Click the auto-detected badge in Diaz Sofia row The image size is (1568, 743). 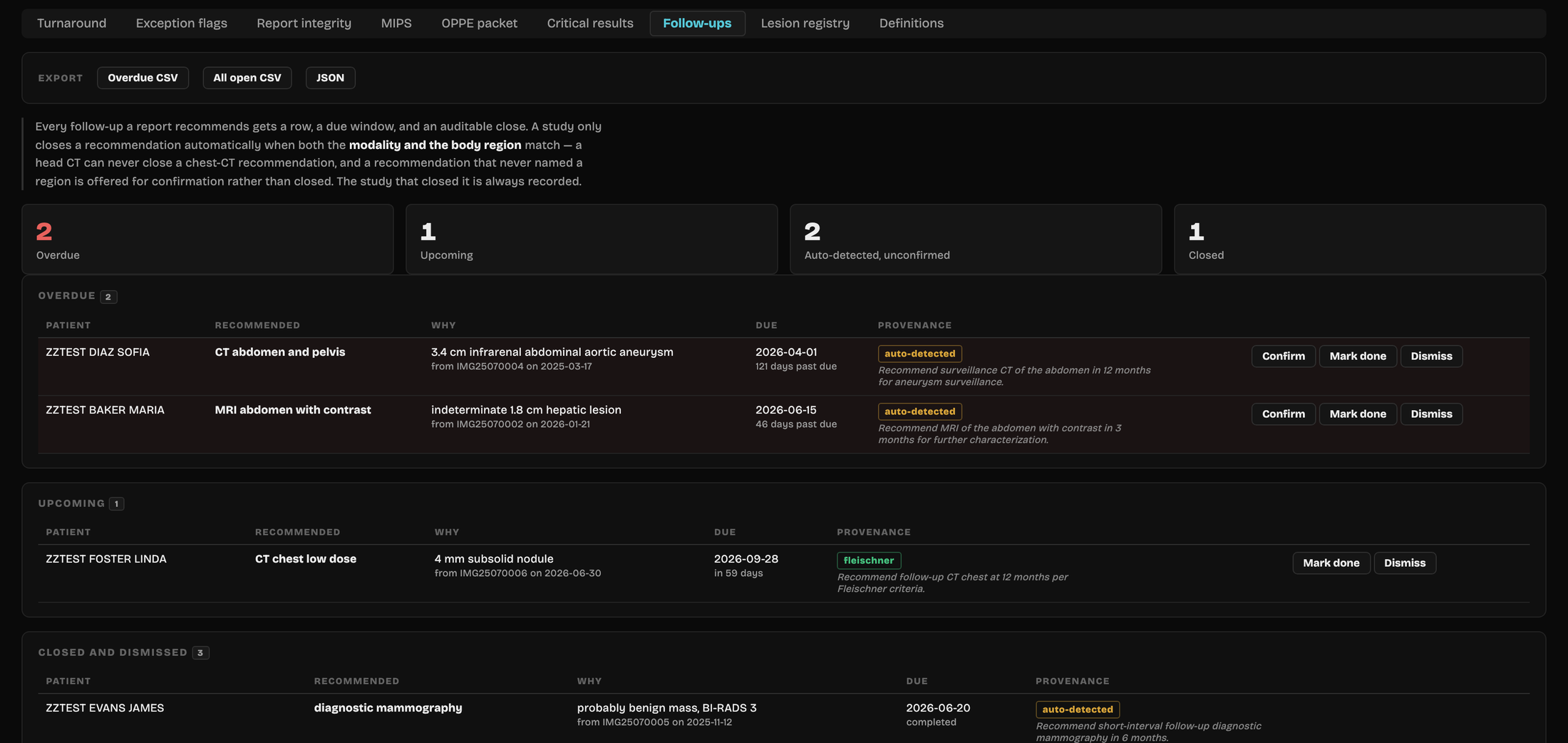(x=919, y=354)
